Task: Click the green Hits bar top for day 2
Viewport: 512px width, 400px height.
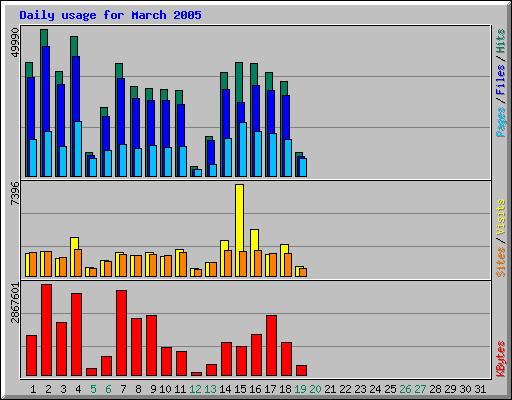Action: (x=44, y=37)
